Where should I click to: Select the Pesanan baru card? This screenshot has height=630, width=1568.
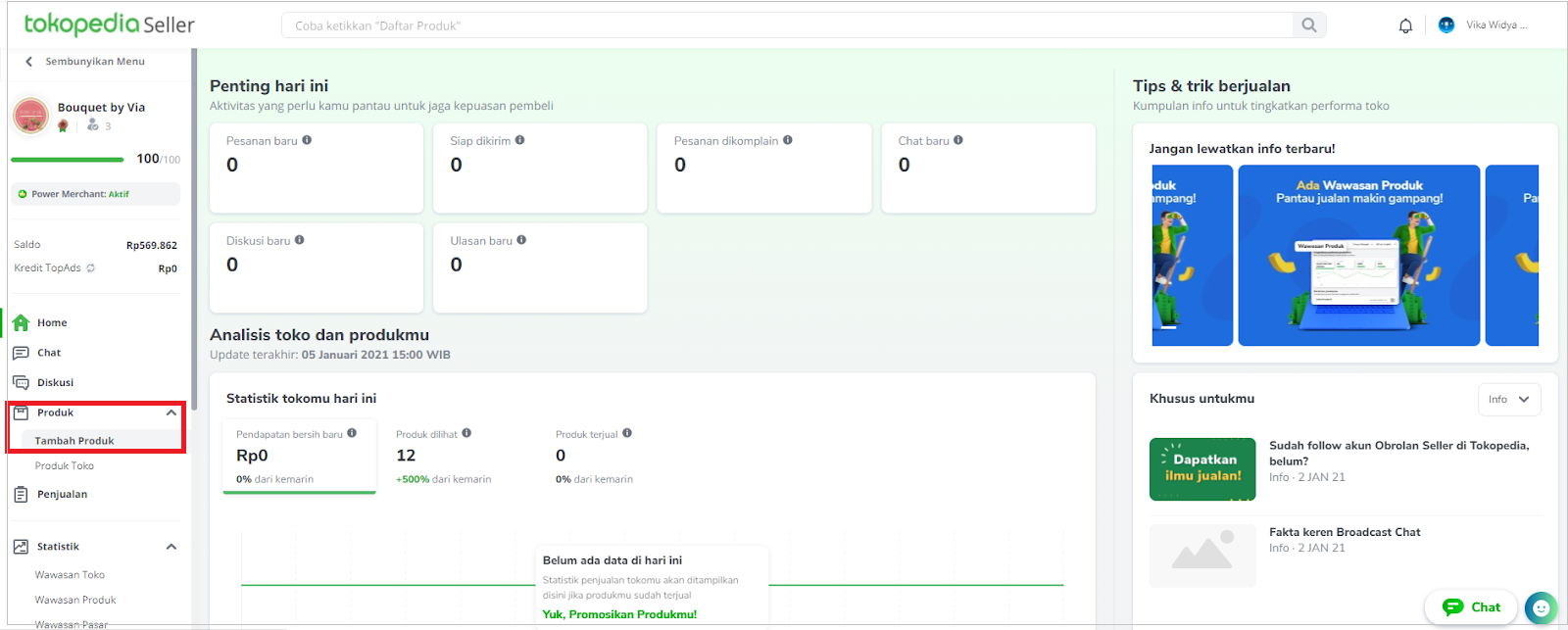click(317, 168)
